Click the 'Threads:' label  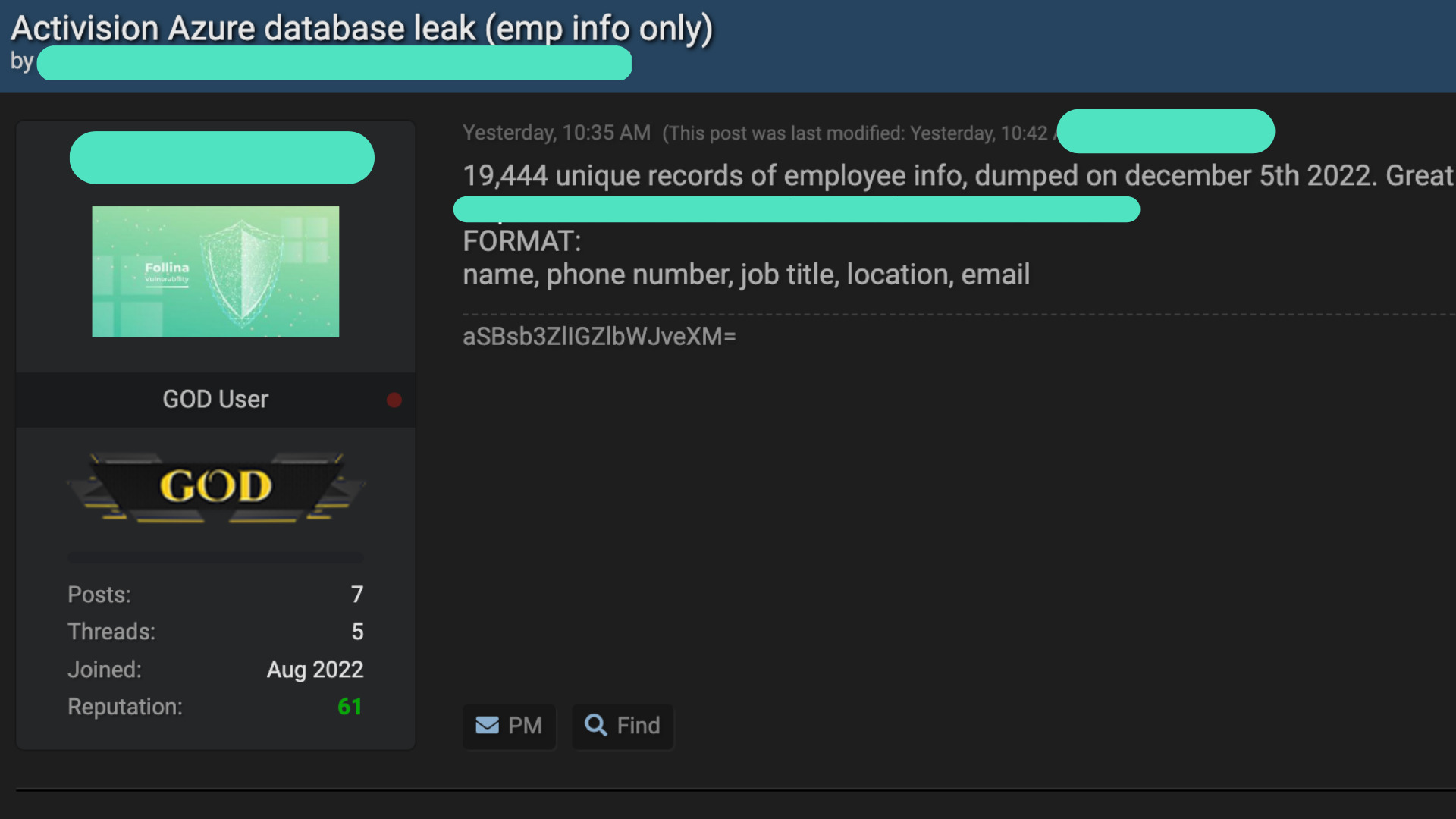tap(111, 631)
